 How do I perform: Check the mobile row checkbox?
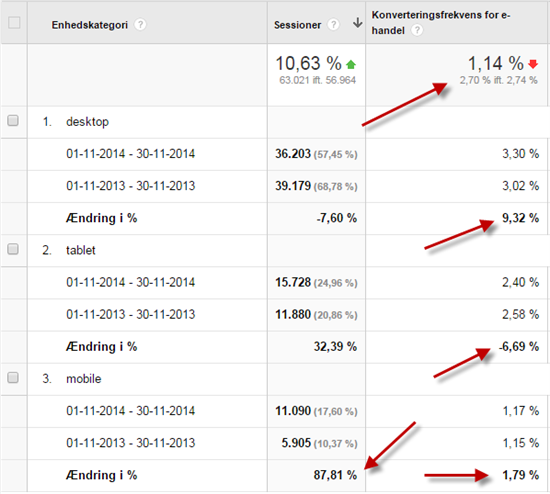click(x=13, y=378)
